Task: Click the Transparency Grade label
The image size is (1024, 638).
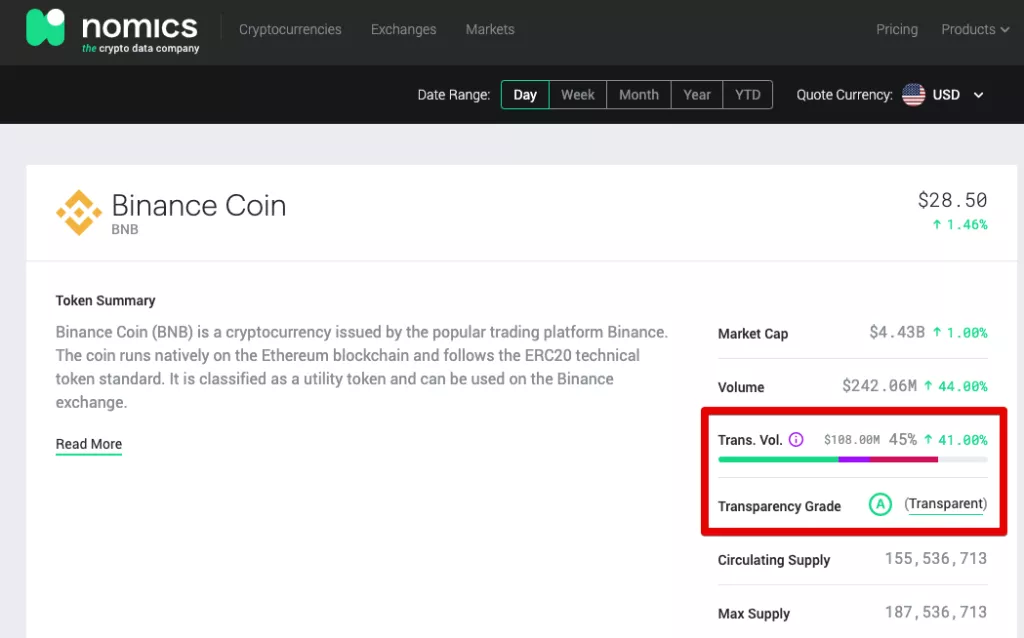Action: pos(779,506)
